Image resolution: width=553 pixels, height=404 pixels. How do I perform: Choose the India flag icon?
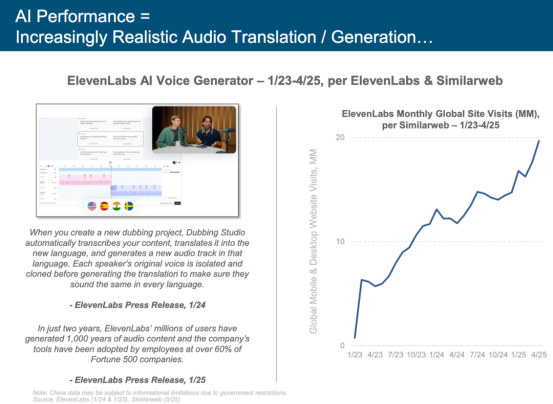coord(116,206)
